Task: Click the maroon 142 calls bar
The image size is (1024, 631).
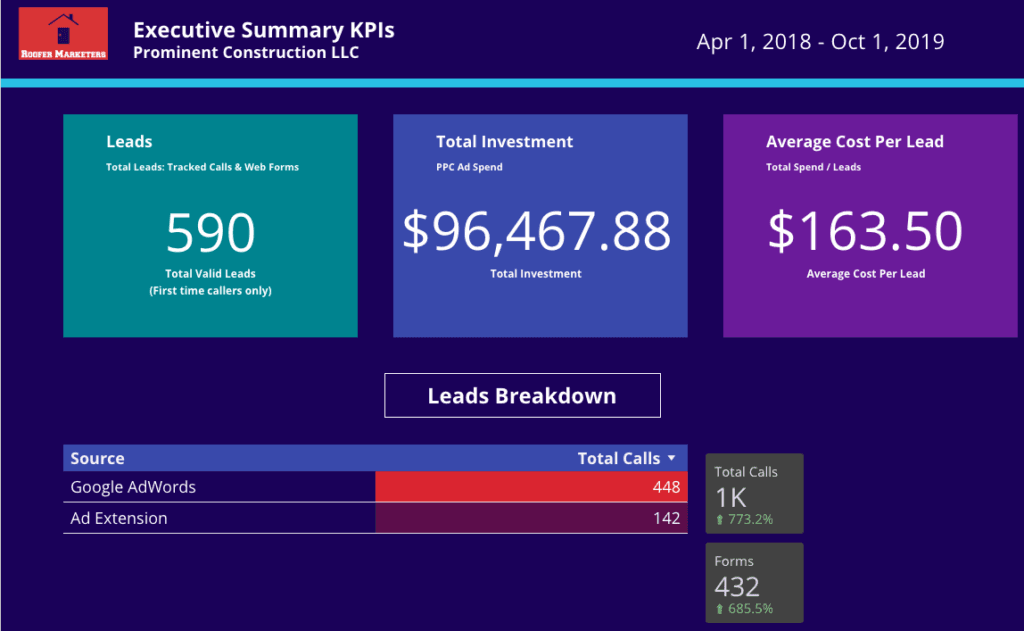Action: click(x=530, y=518)
